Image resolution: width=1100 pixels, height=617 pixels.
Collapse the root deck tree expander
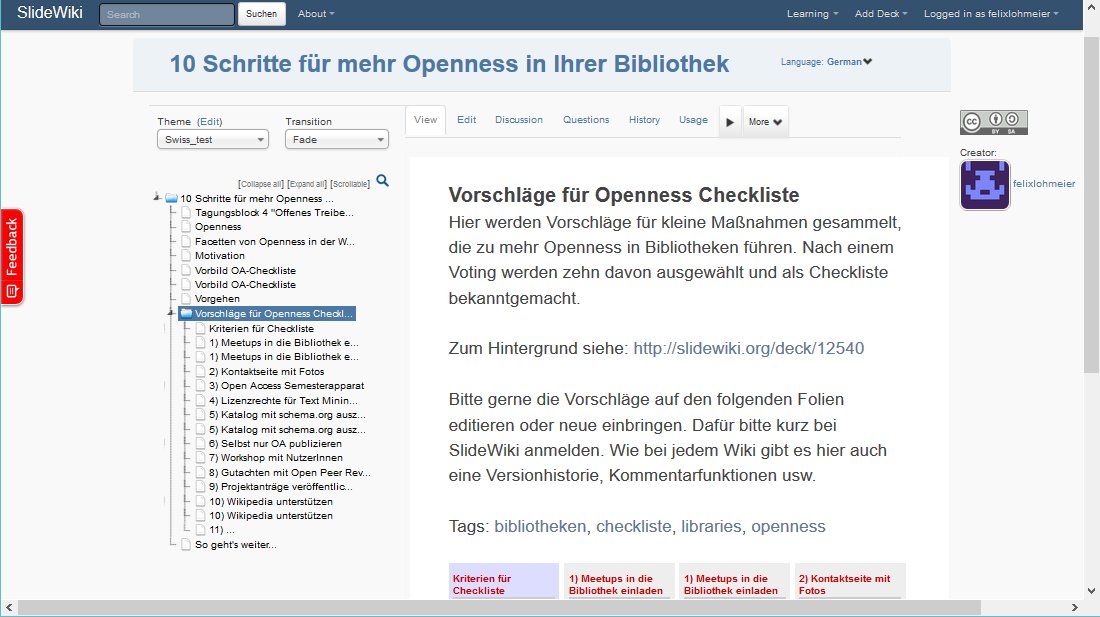(157, 198)
